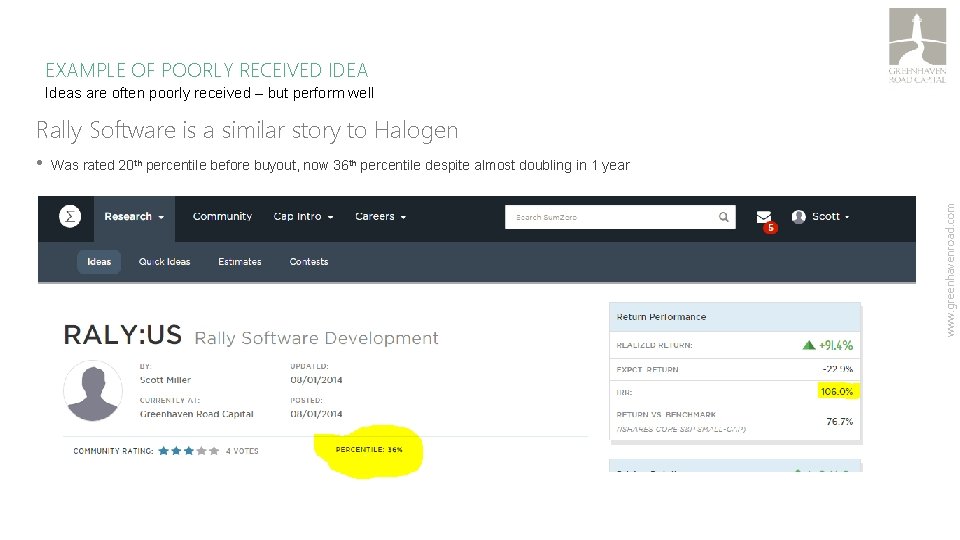Viewport: 960px width, 540px height.
Task: Open the mail inbox icon
Action: point(763,217)
